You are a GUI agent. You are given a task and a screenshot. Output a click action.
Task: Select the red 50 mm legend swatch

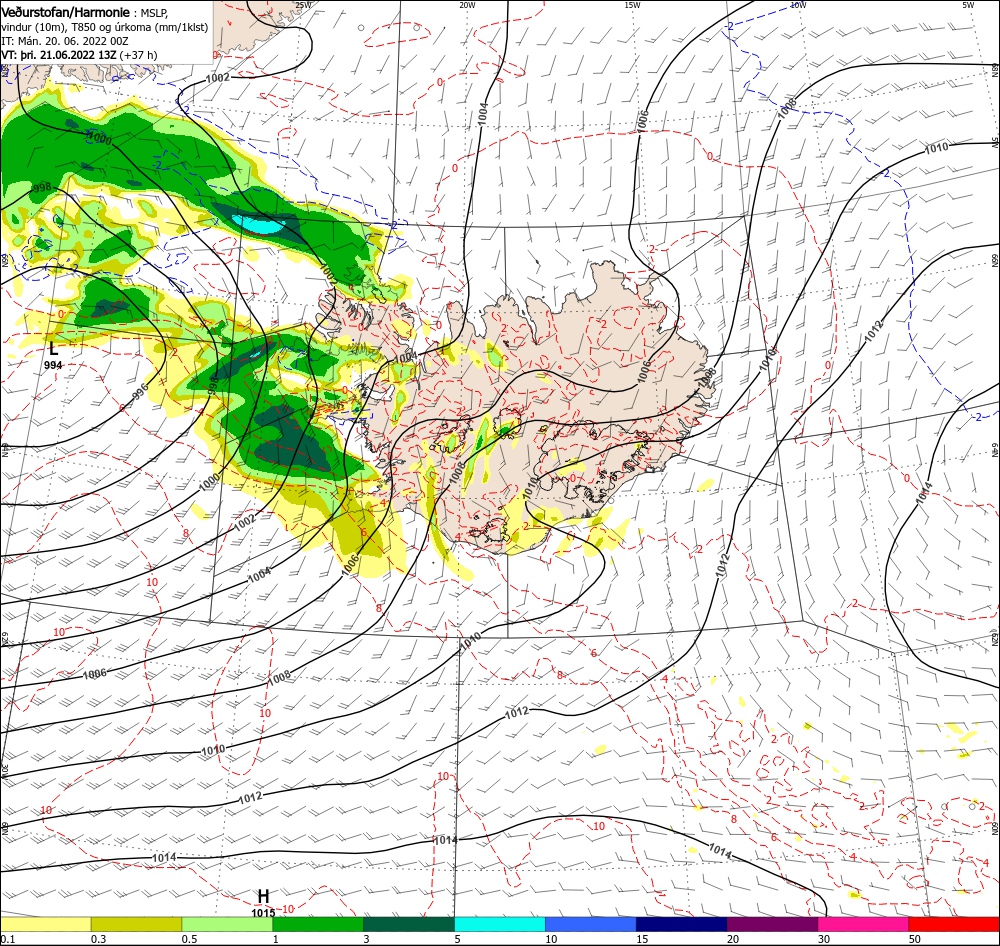954,924
